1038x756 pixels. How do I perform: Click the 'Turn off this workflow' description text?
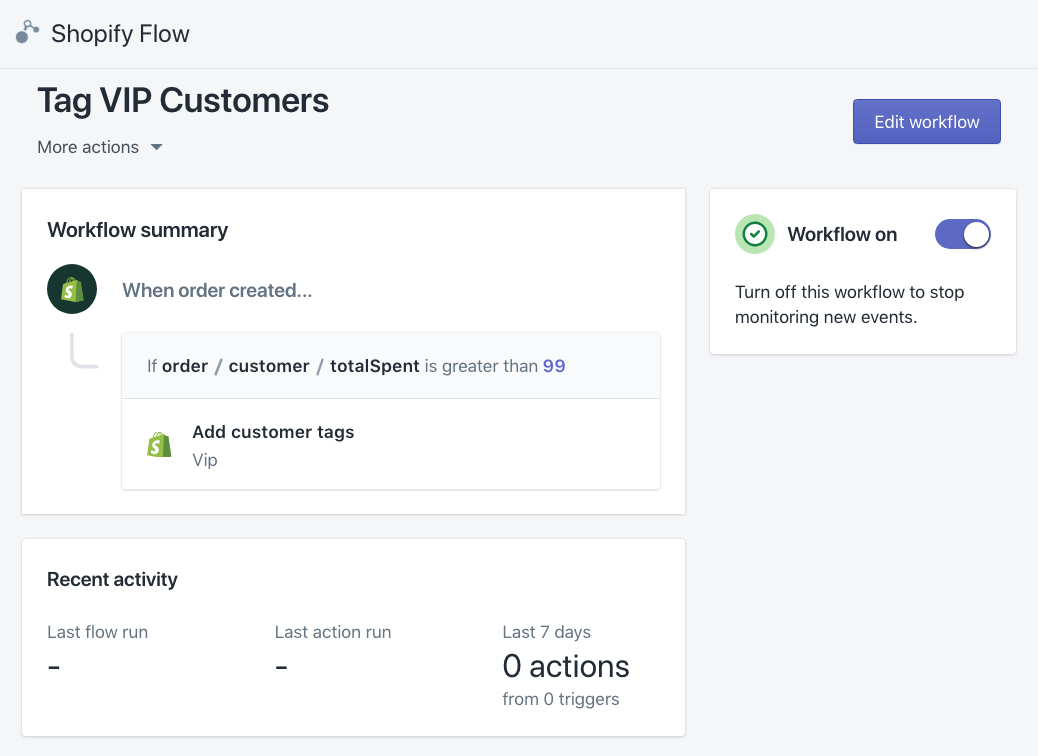(849, 305)
